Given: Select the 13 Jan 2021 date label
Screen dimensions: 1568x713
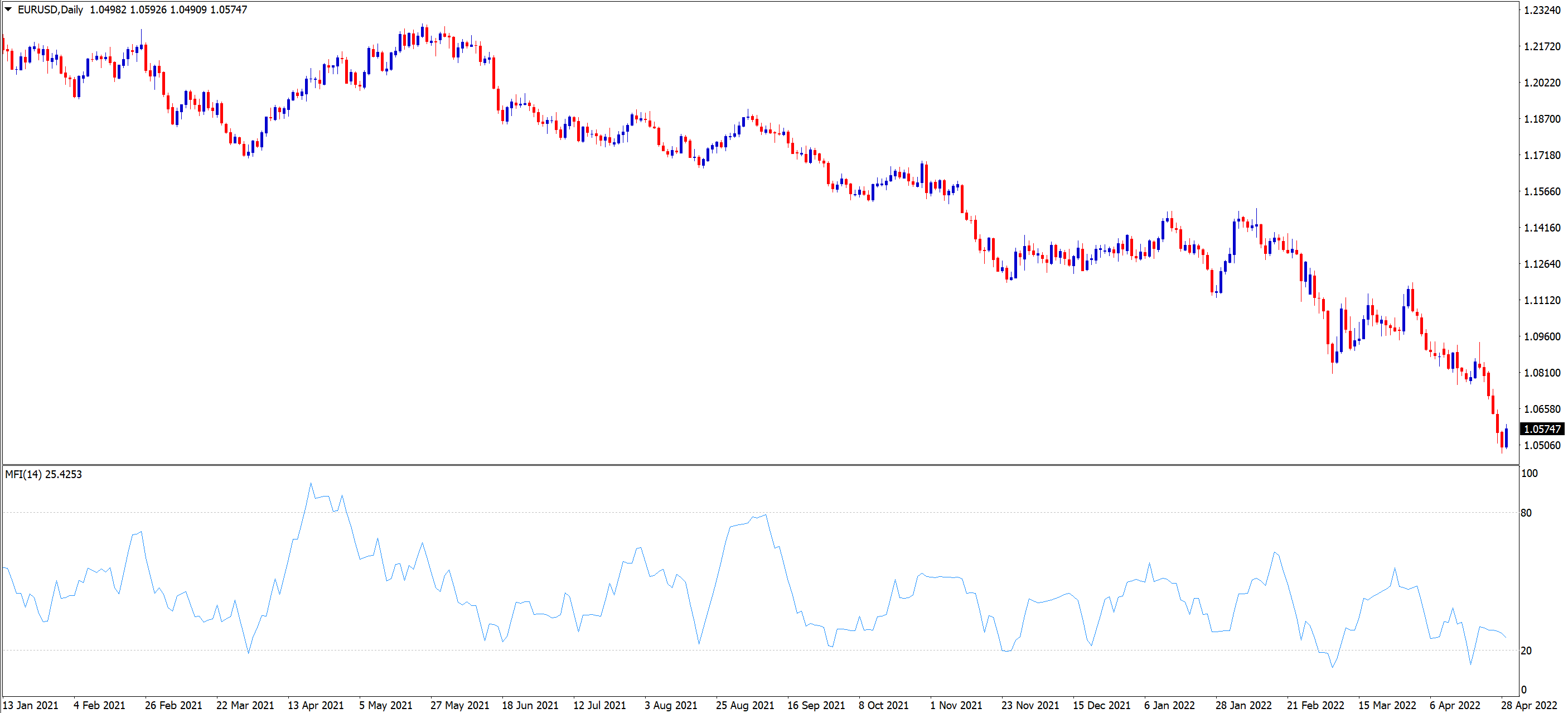Looking at the screenshot, I should [x=31, y=705].
